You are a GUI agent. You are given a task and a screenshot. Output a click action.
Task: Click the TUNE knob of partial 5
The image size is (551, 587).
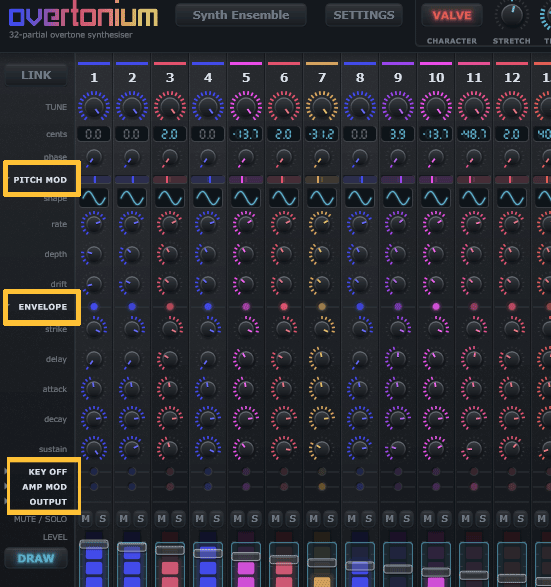click(x=246, y=107)
